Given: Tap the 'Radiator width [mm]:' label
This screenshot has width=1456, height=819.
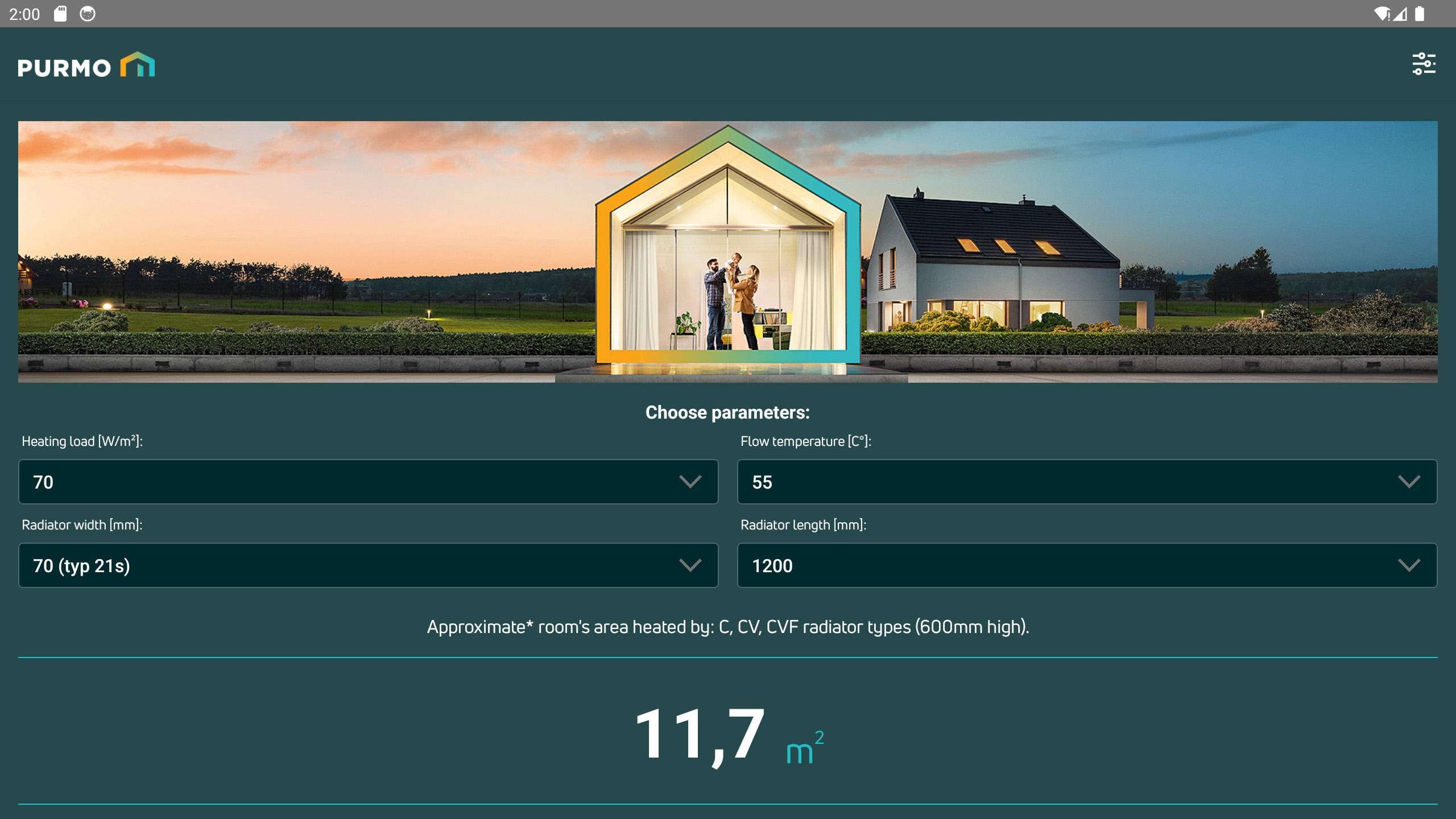Looking at the screenshot, I should (82, 525).
